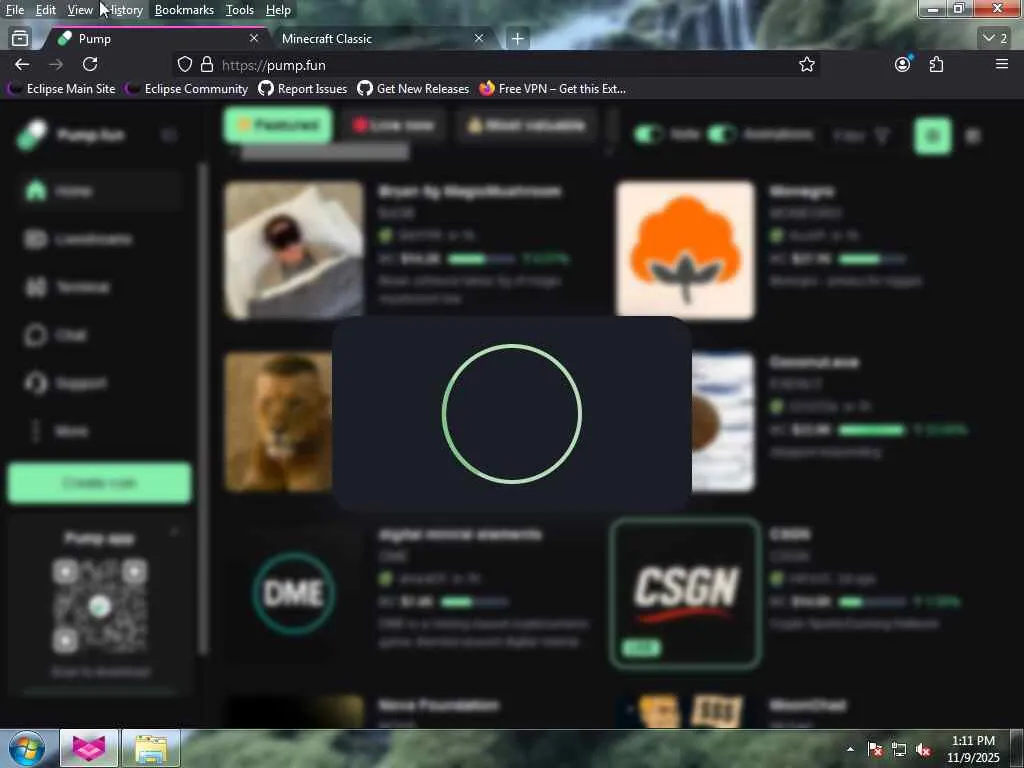Open the Terminal sidebar icon
This screenshot has width=1024, height=768.
(35, 287)
